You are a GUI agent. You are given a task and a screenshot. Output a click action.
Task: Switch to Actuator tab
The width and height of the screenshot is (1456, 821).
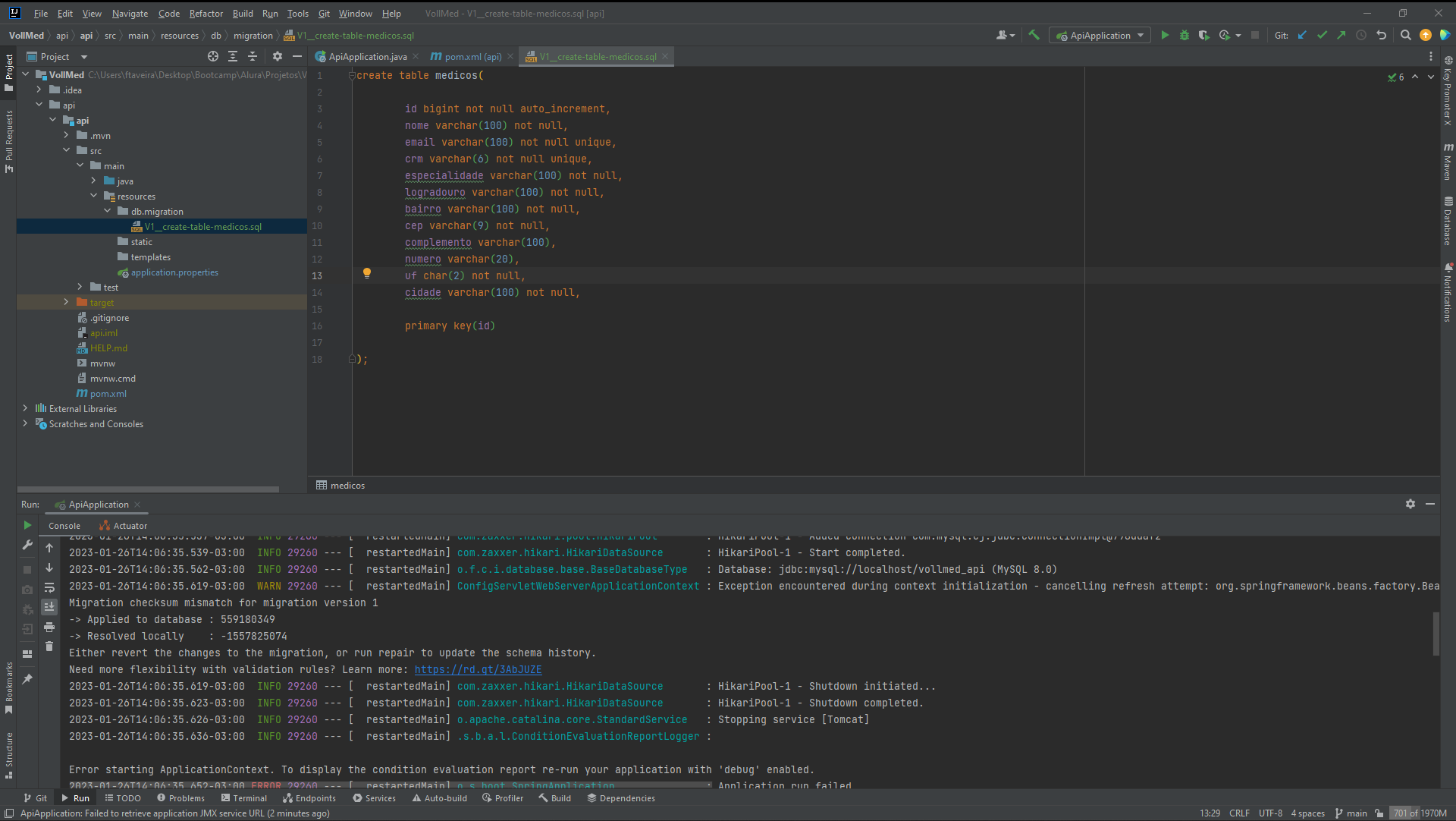(123, 526)
